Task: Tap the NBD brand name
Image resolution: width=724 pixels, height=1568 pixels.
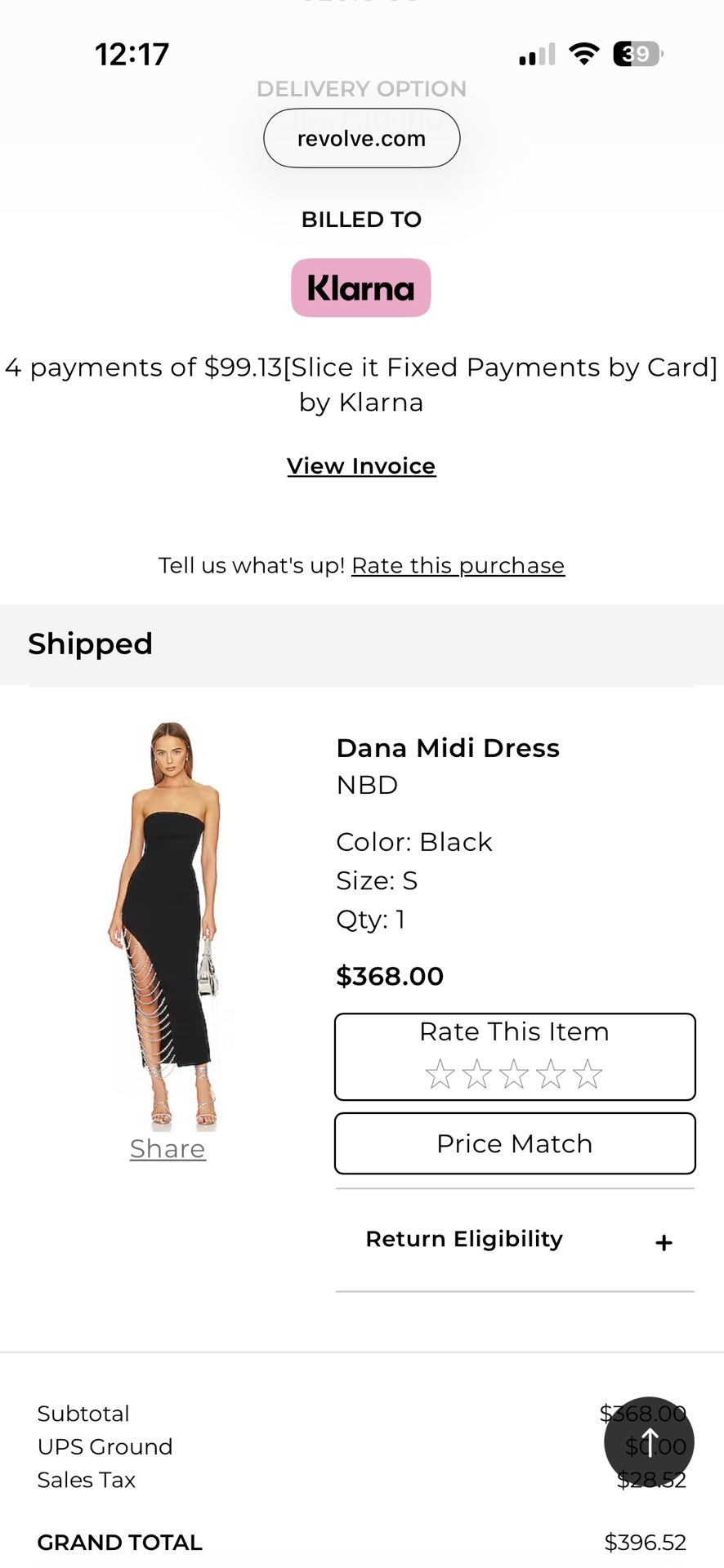Action: (x=367, y=785)
